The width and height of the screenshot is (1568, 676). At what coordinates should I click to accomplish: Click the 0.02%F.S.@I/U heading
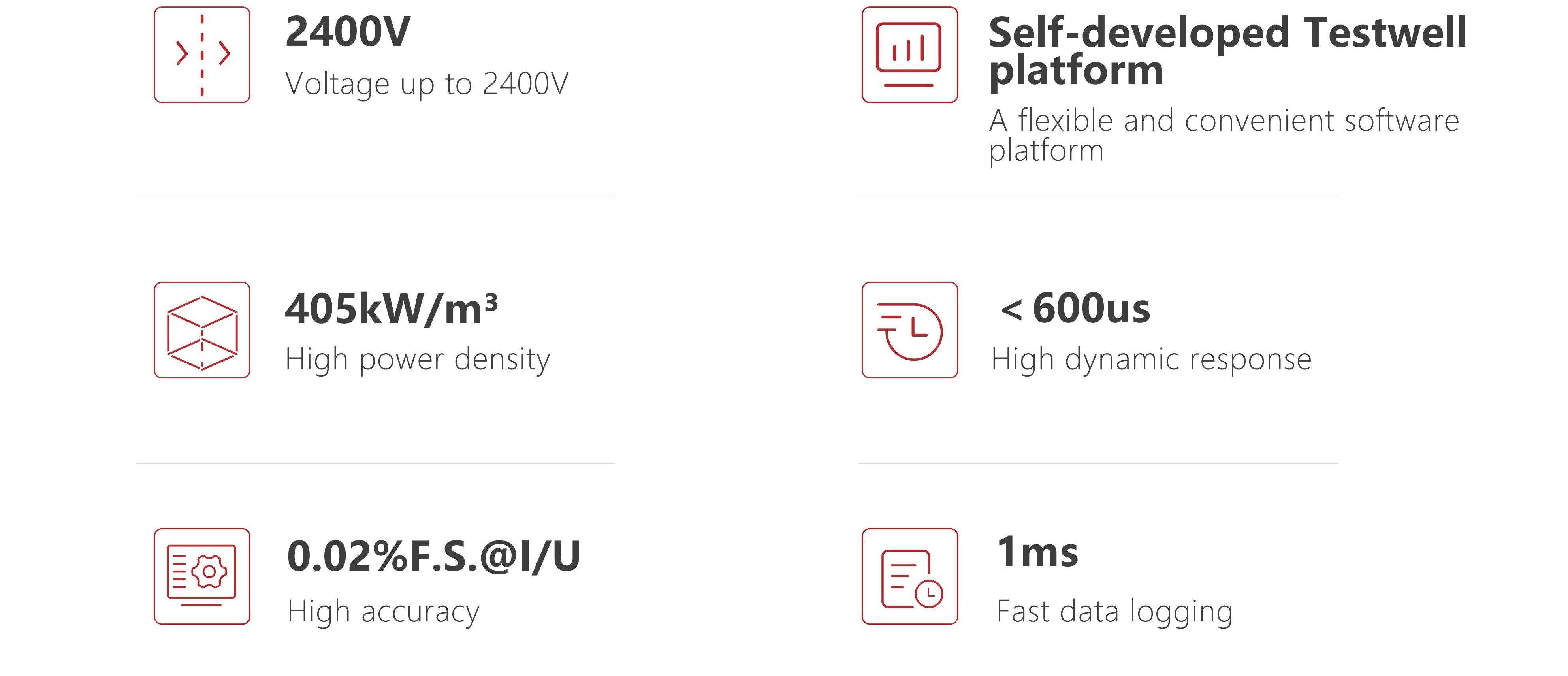[x=433, y=557]
